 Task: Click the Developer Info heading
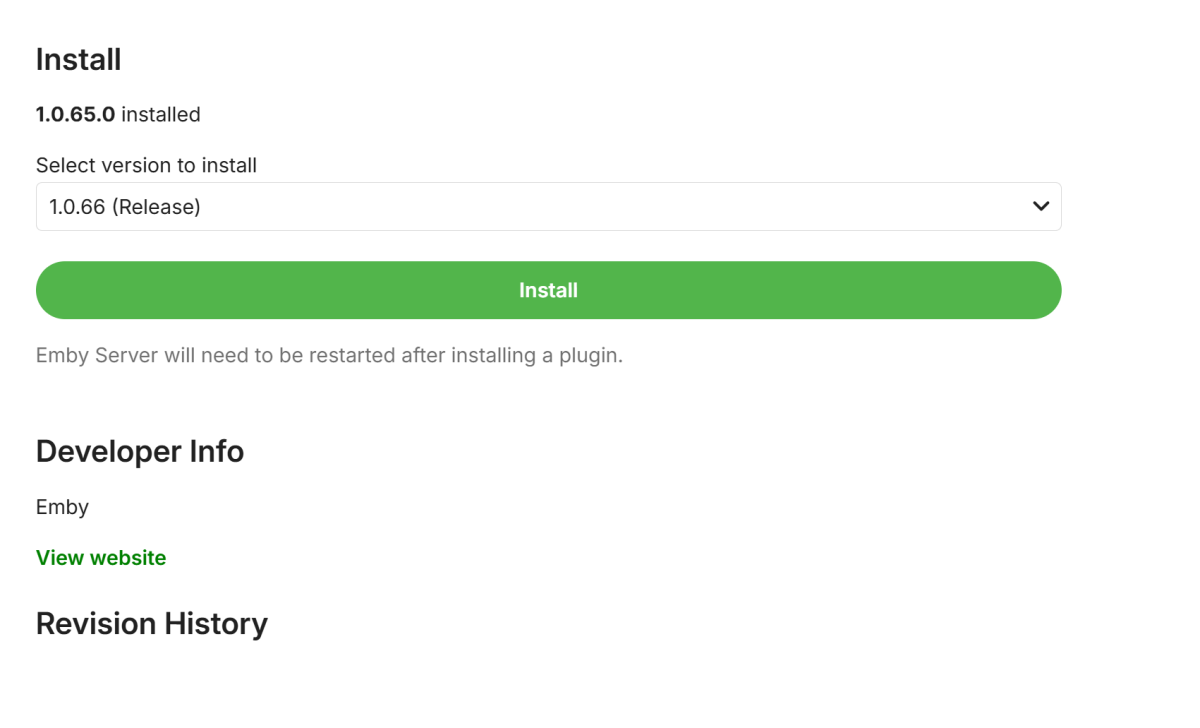tap(139, 451)
